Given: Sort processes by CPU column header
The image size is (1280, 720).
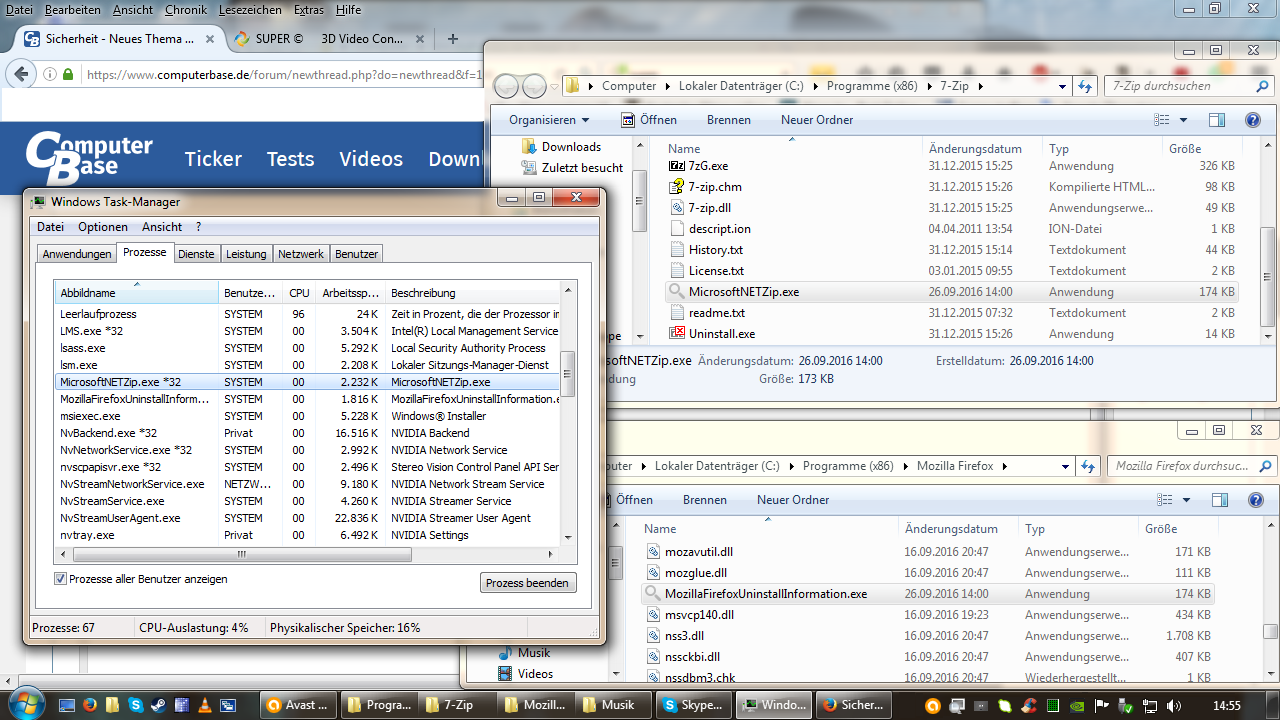Looking at the screenshot, I should (x=299, y=293).
